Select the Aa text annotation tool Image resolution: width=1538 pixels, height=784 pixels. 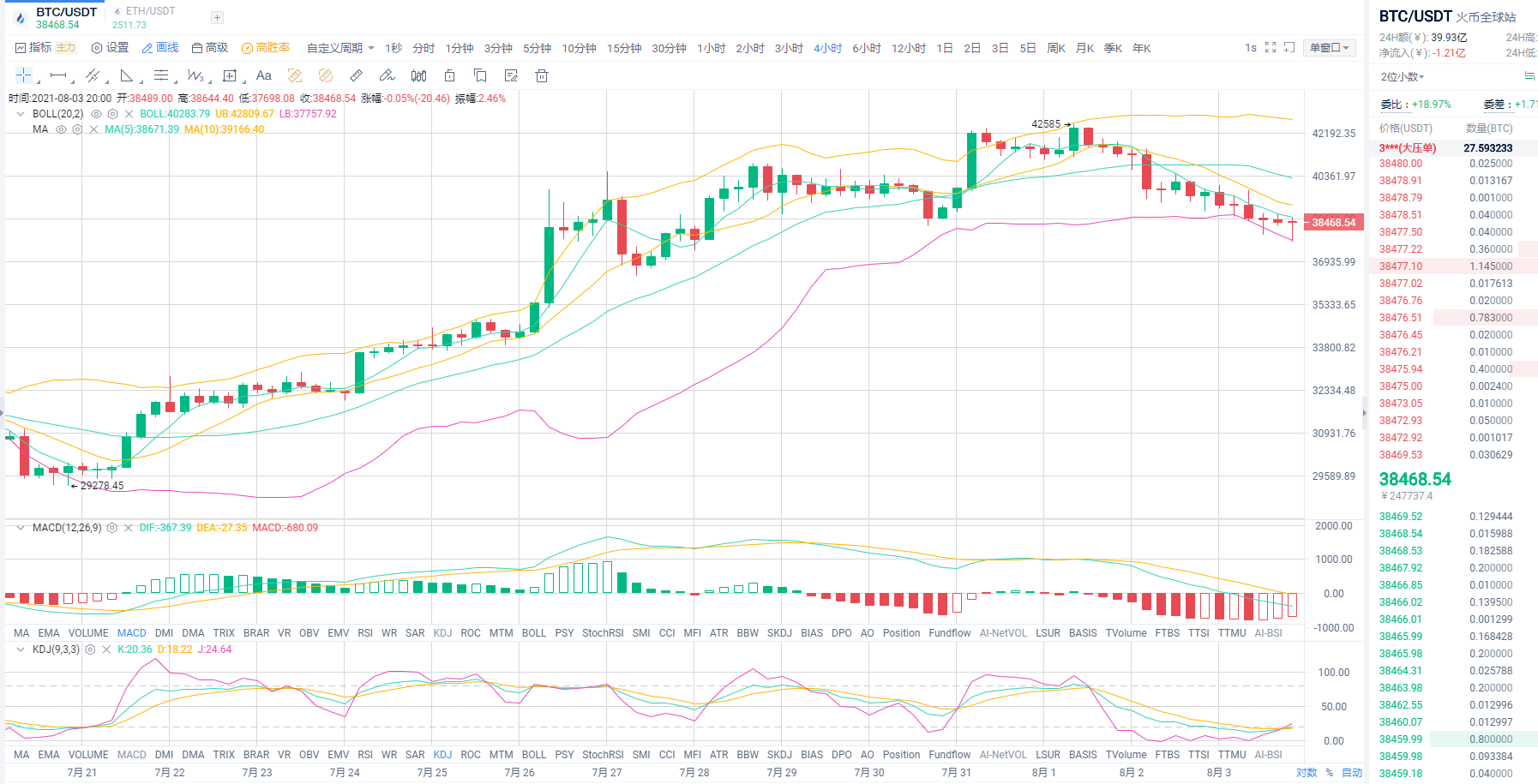264,75
